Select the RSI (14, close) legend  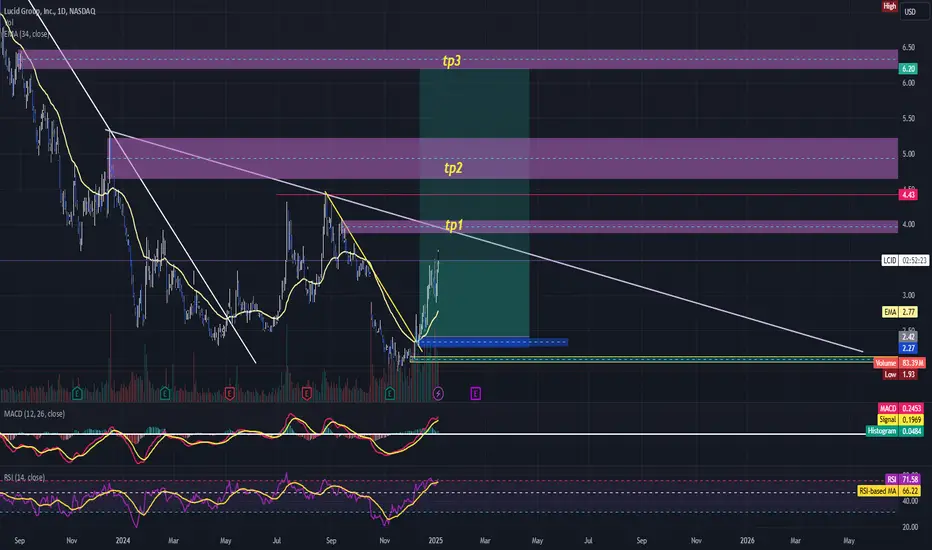[x=24, y=477]
